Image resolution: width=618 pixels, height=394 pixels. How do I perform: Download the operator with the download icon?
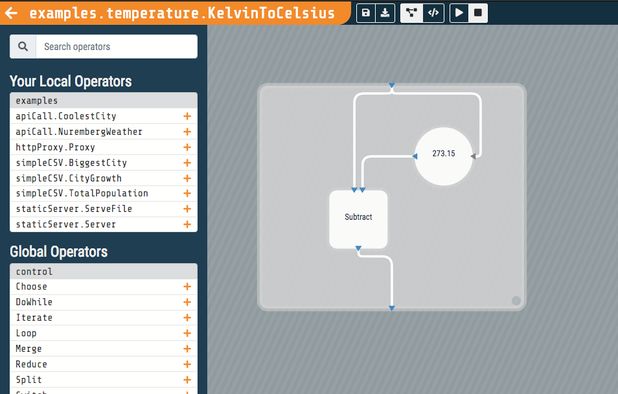click(x=385, y=13)
